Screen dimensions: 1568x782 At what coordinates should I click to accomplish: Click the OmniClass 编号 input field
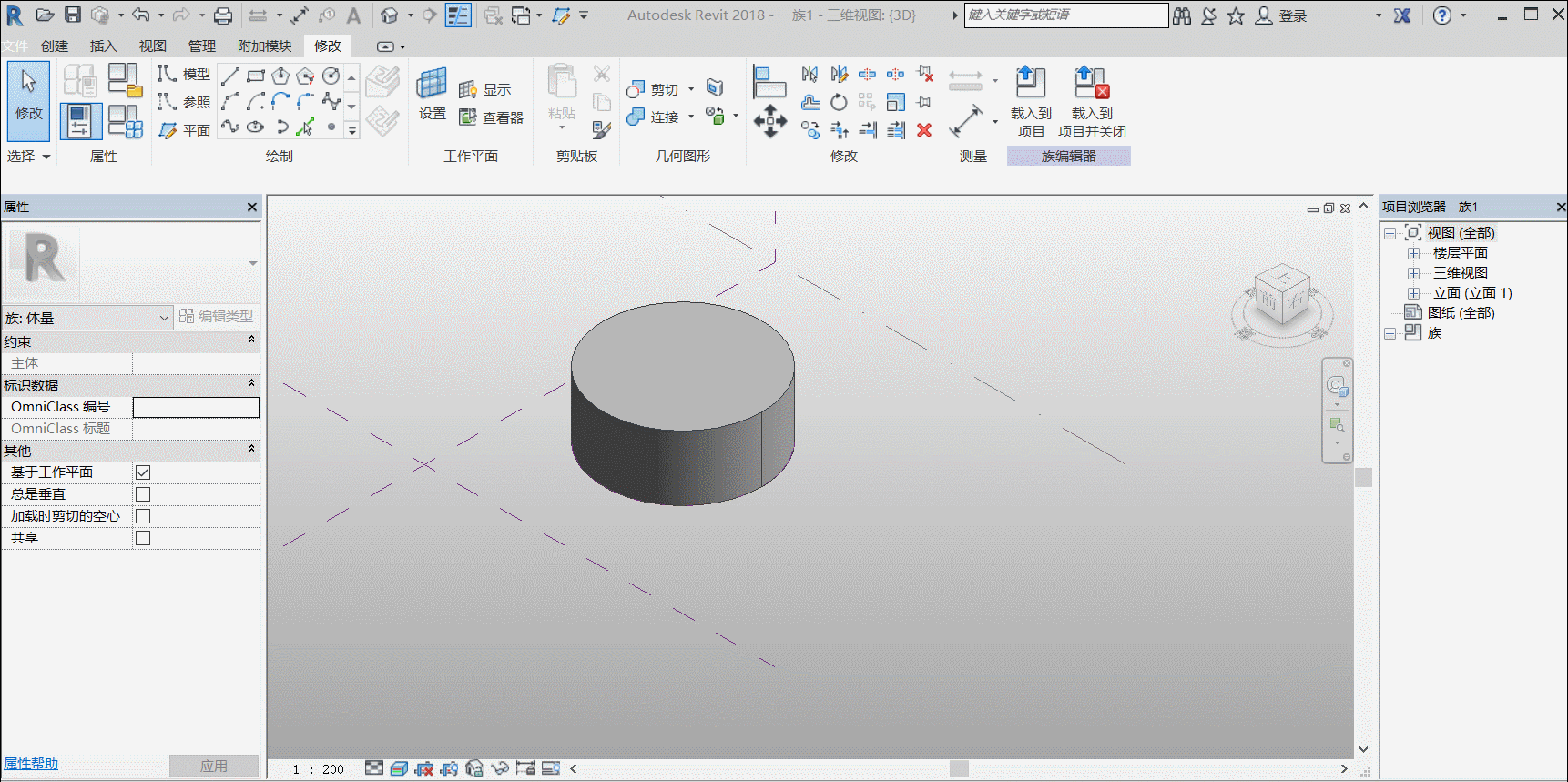point(196,407)
